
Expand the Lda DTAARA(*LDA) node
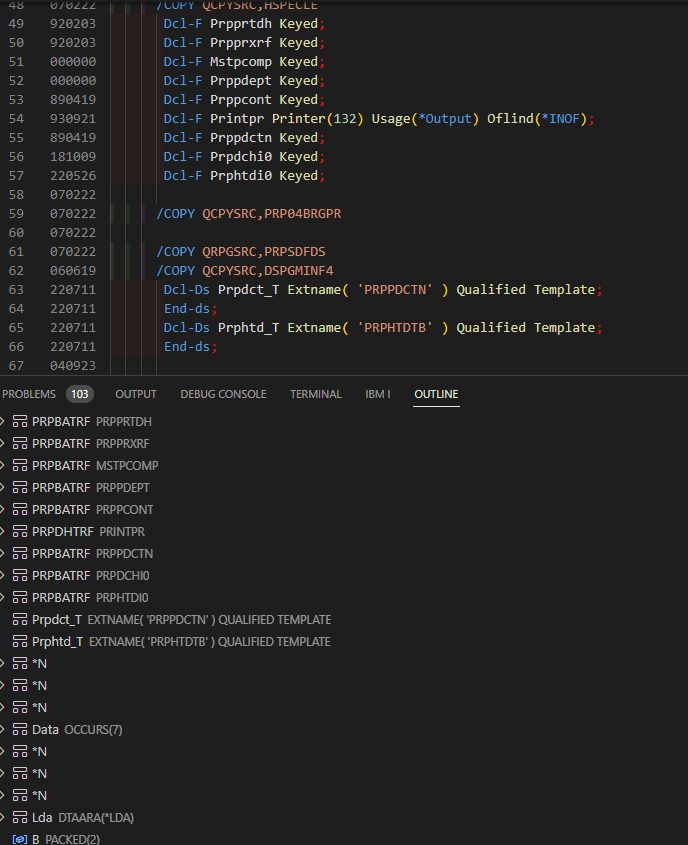tap(4, 817)
